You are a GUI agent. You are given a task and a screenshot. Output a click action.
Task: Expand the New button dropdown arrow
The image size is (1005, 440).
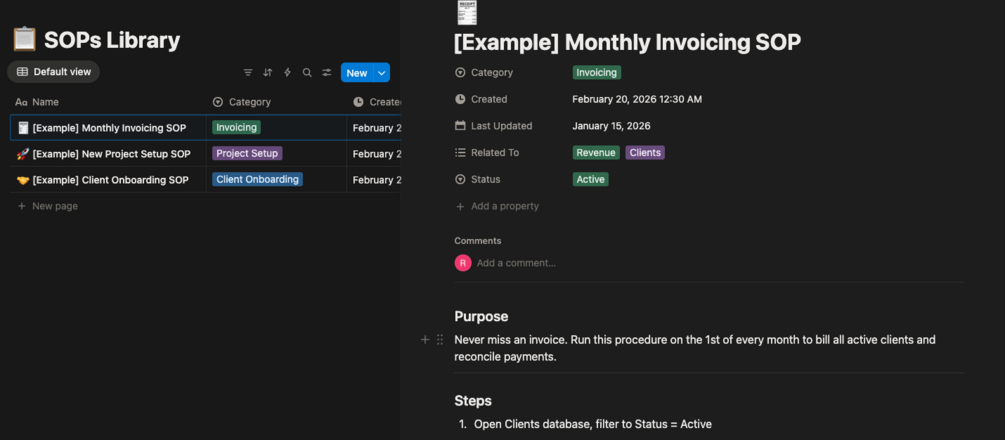[x=381, y=73]
